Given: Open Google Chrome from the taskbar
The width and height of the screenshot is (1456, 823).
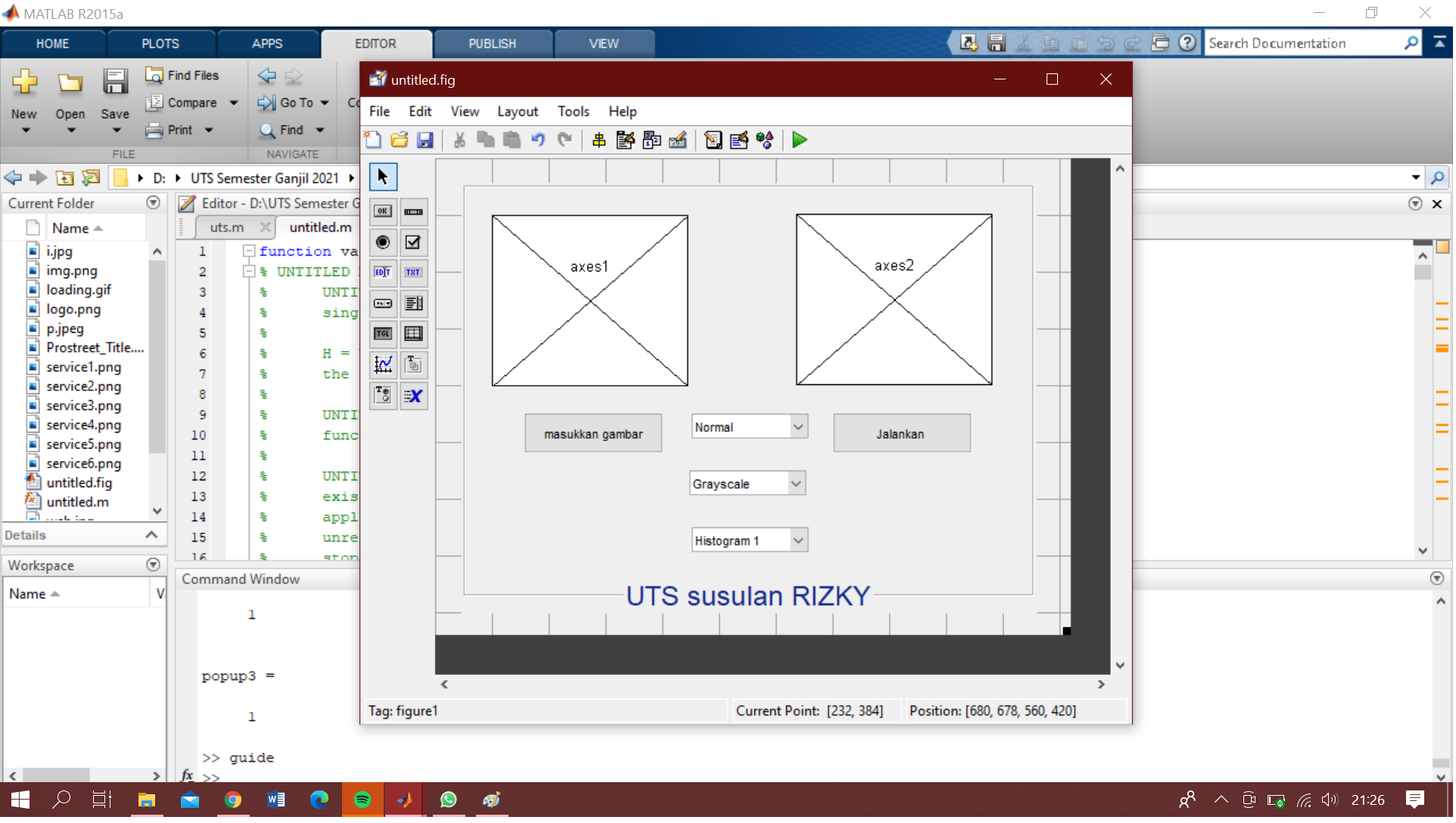Looking at the screenshot, I should 233,801.
